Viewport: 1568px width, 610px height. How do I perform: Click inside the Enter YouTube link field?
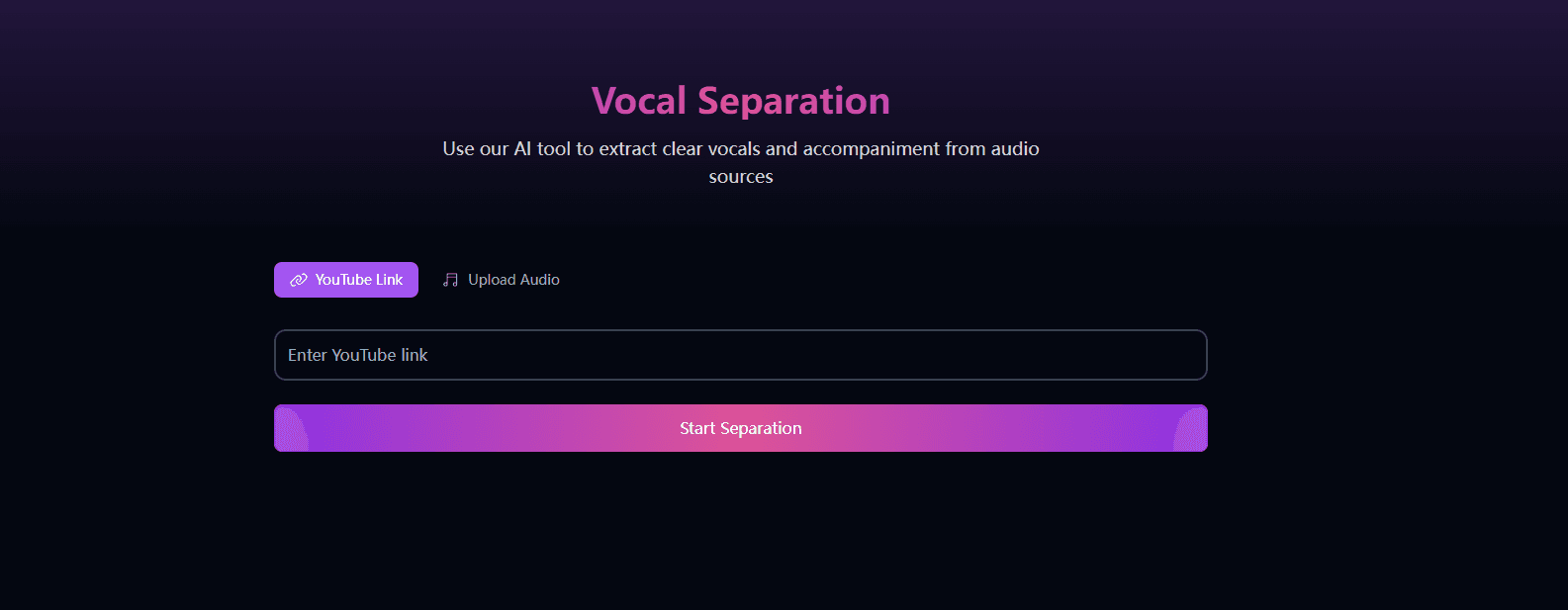coord(740,355)
